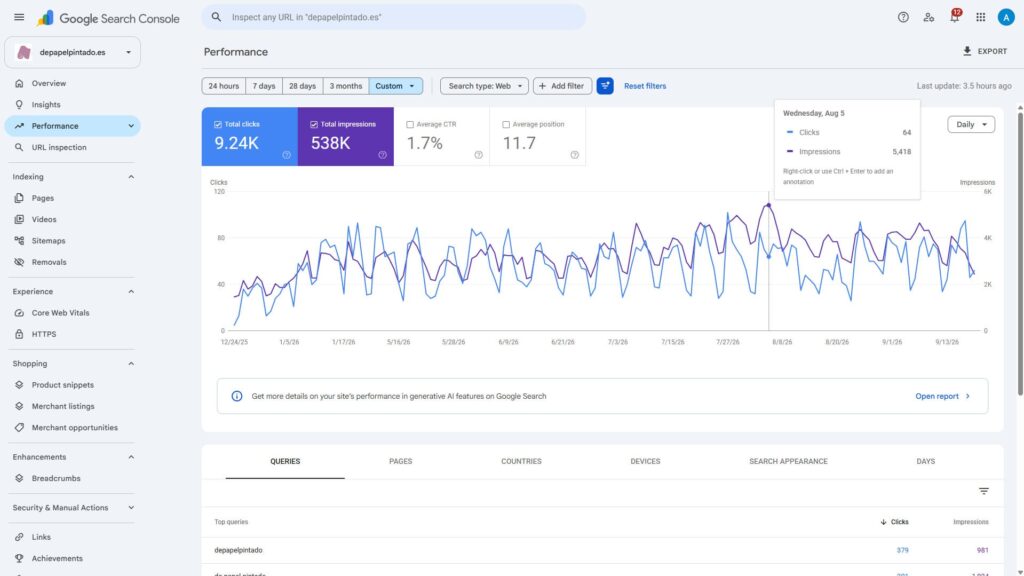Switch to the Pages tab

point(400,462)
